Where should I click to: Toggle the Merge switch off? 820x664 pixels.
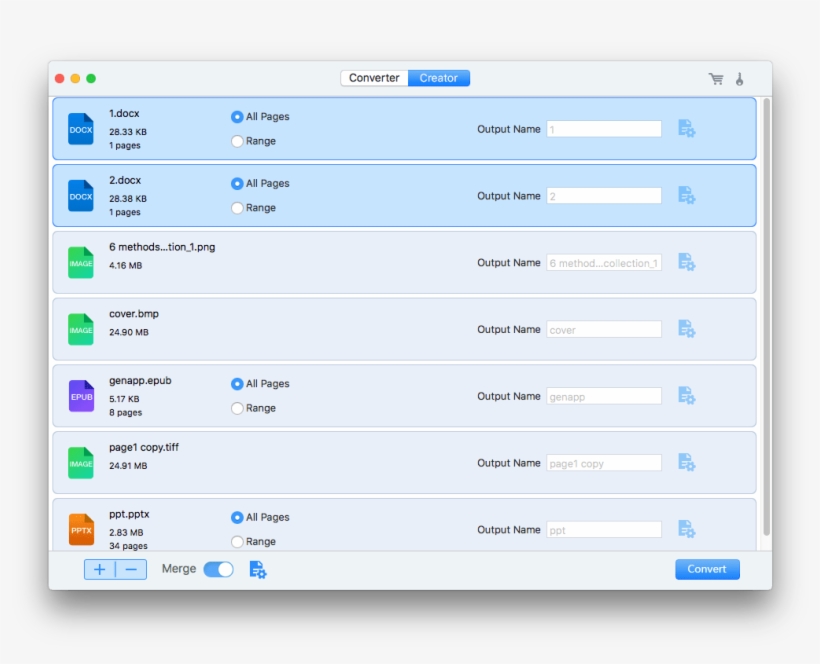click(218, 569)
